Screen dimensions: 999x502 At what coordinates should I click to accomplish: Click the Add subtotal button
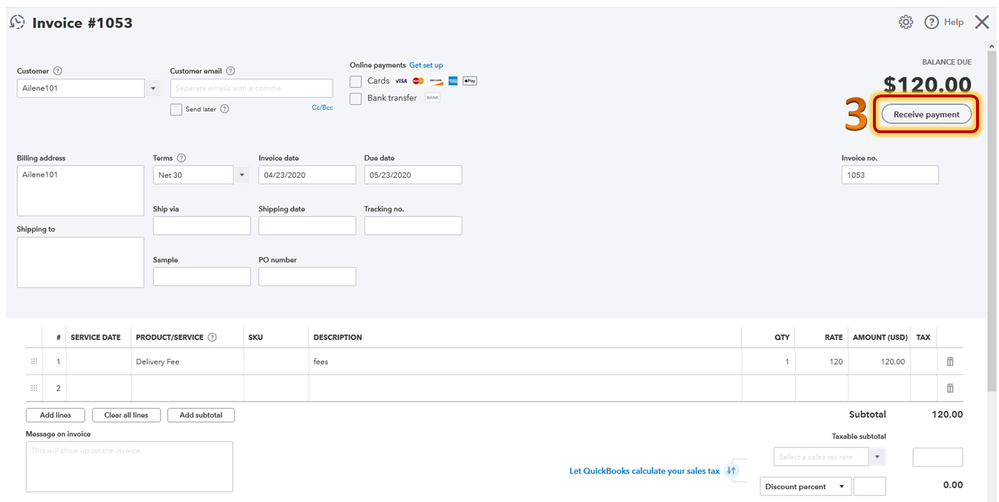201,415
